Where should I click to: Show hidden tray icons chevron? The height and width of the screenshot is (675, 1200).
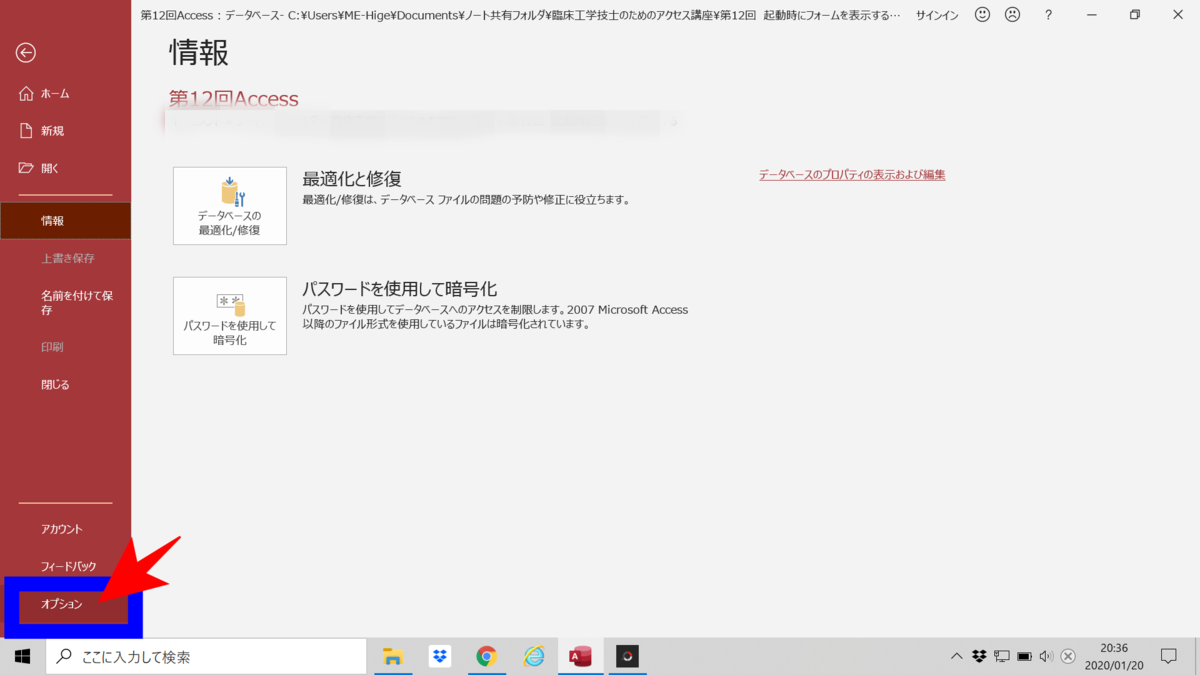pyautogui.click(x=956, y=657)
